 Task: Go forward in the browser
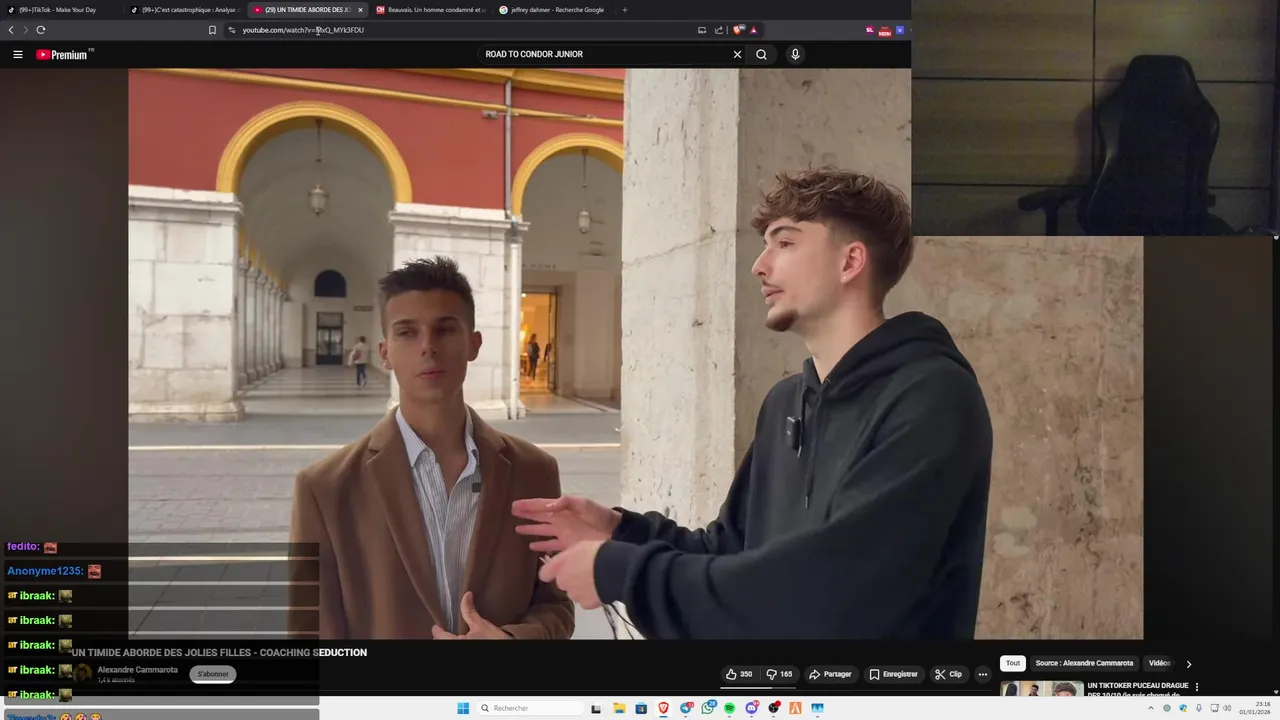26,30
